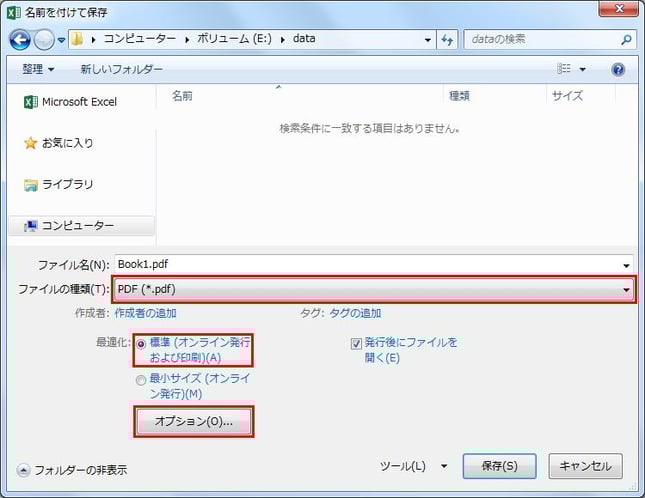Collapse folders with フォルダーの非表示
The width and height of the screenshot is (645, 498).
coord(72,470)
